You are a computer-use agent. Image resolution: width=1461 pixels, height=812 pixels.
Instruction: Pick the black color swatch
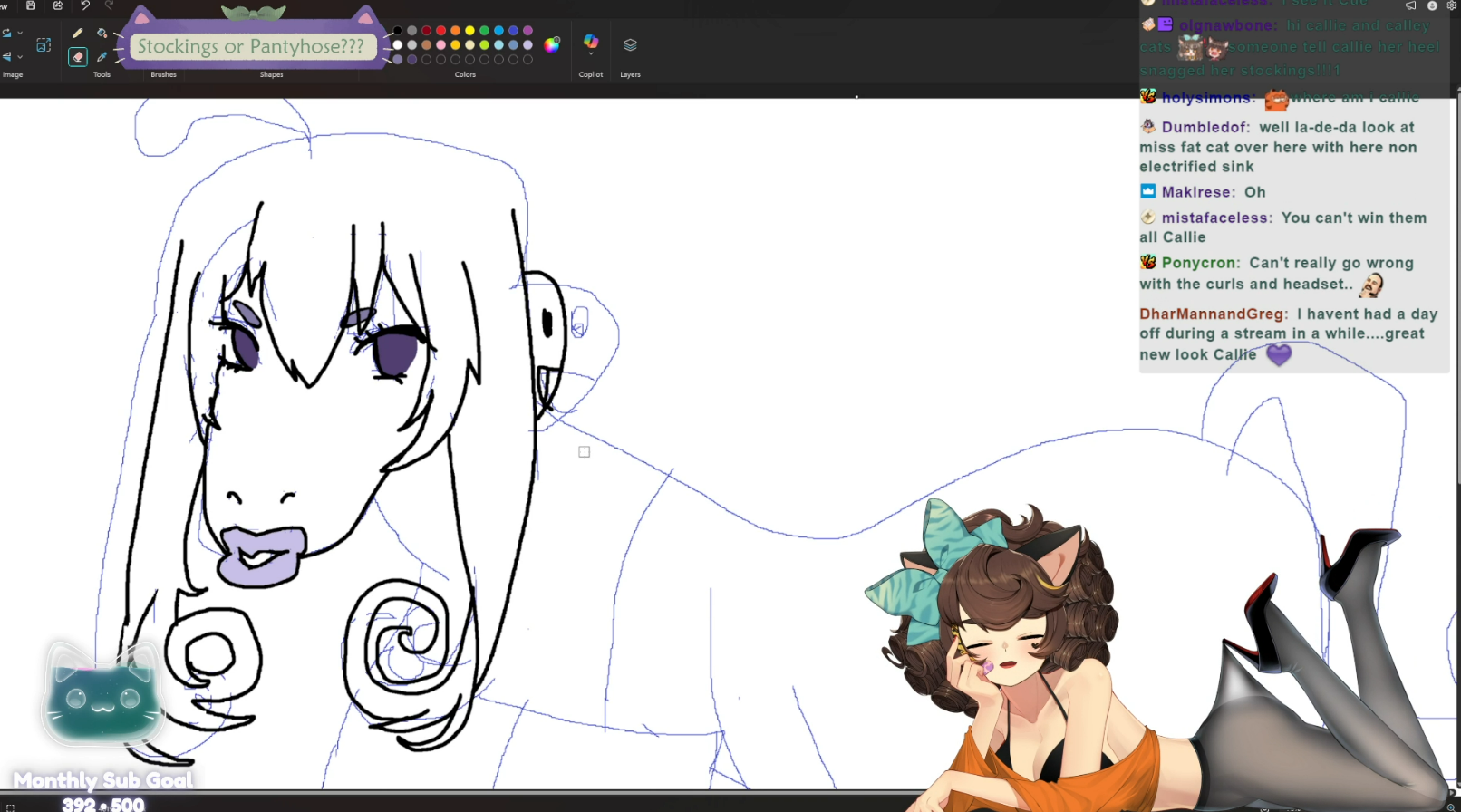398,31
